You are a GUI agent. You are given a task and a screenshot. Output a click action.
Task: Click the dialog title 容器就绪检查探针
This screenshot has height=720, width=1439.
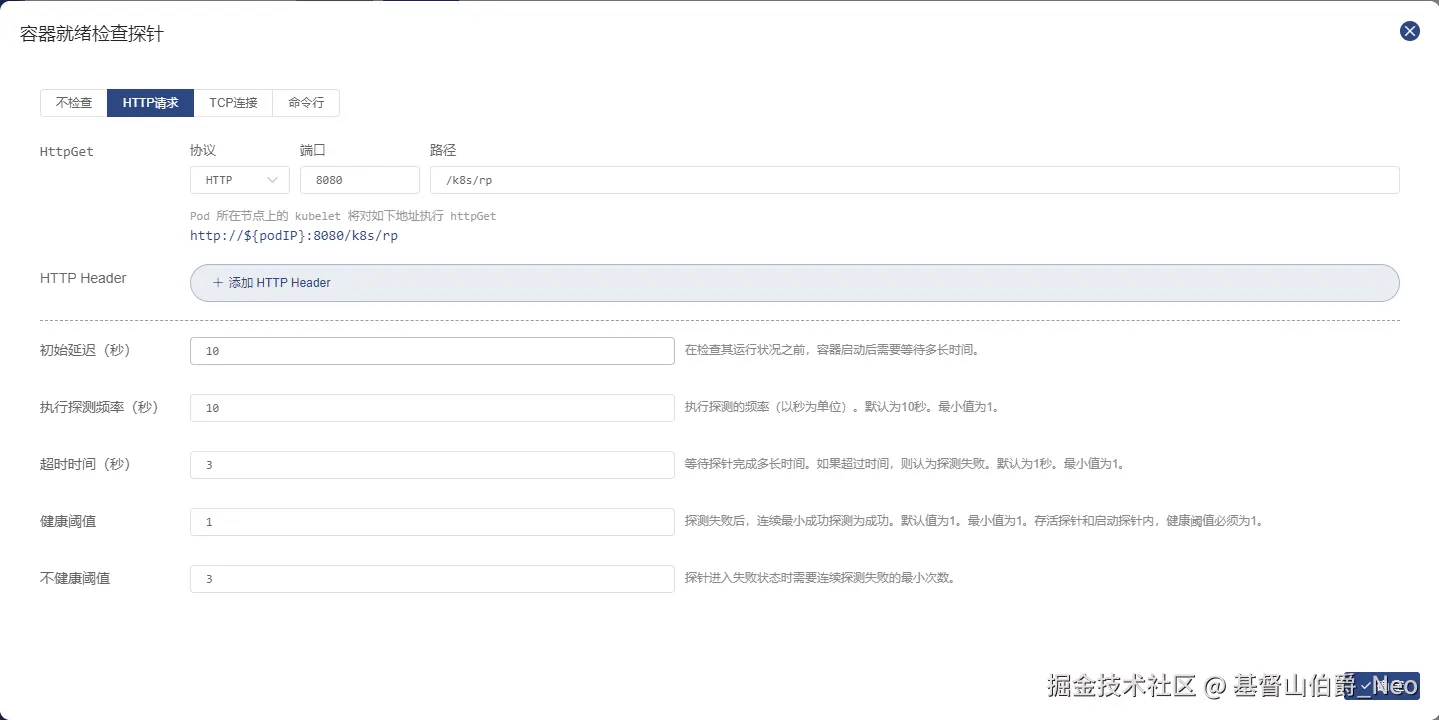click(92, 34)
